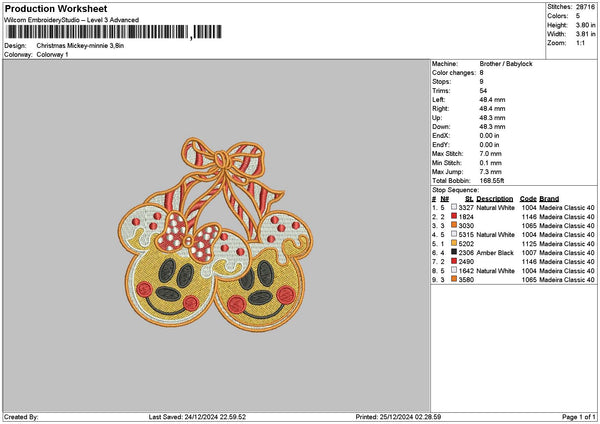
Task: Click design name 'Christmas Mickey-minnie 3,8in'
Action: [x=80, y=46]
